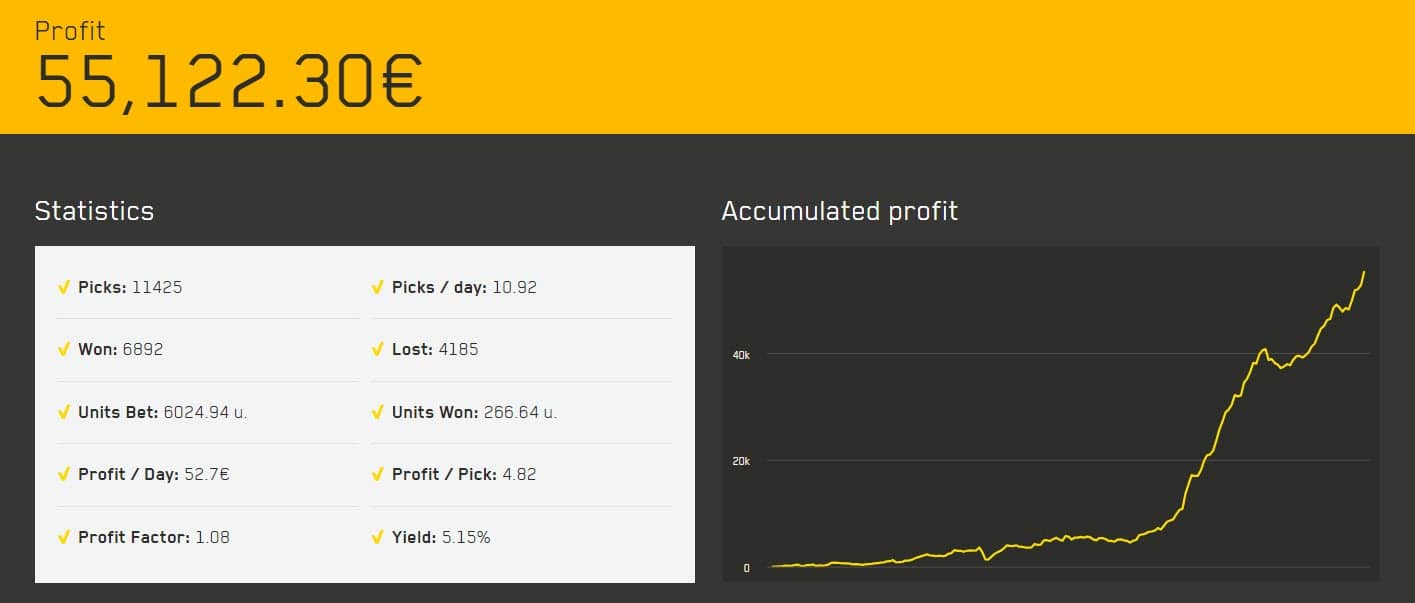
Task: Click the checkmark icon beside Picks
Action: click(x=64, y=288)
